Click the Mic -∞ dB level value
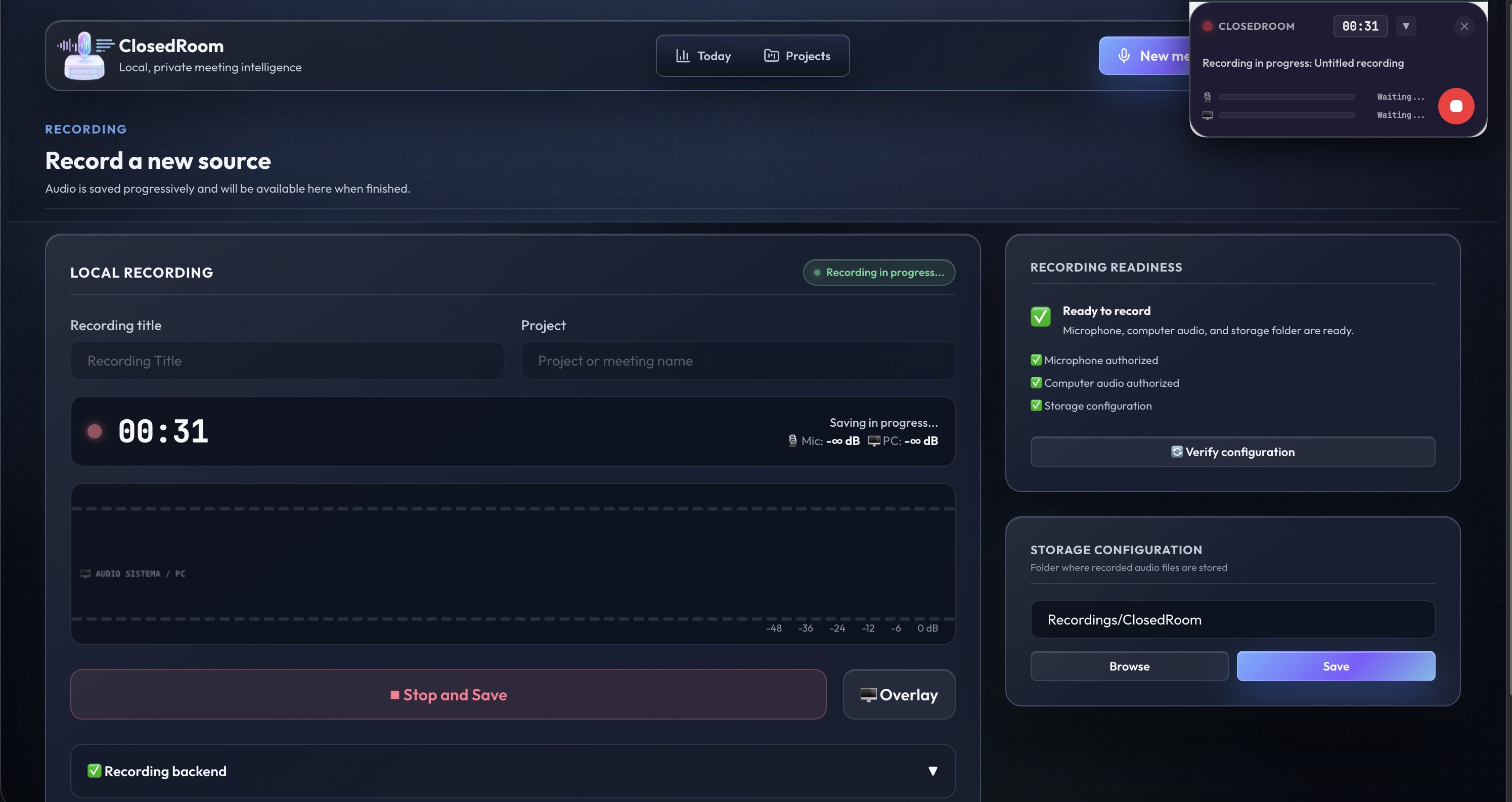The height and width of the screenshot is (802, 1512). tap(843, 440)
